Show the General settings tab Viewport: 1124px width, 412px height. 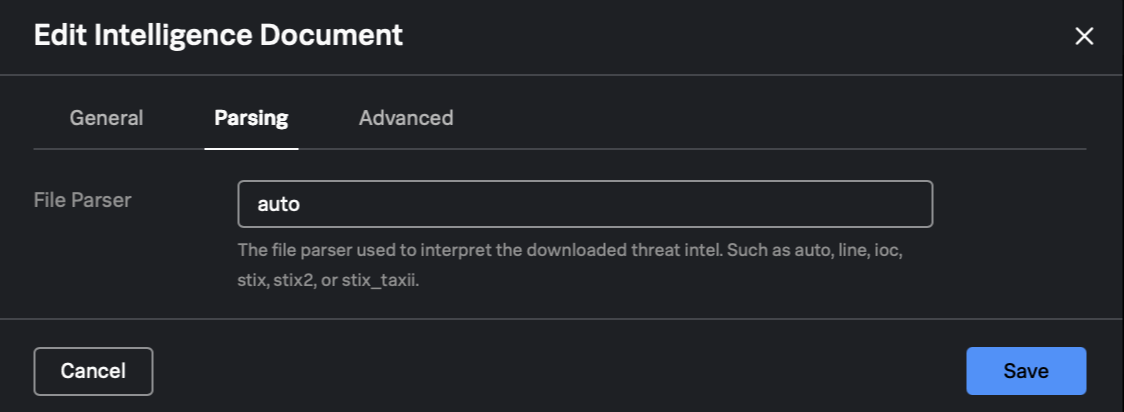click(106, 118)
